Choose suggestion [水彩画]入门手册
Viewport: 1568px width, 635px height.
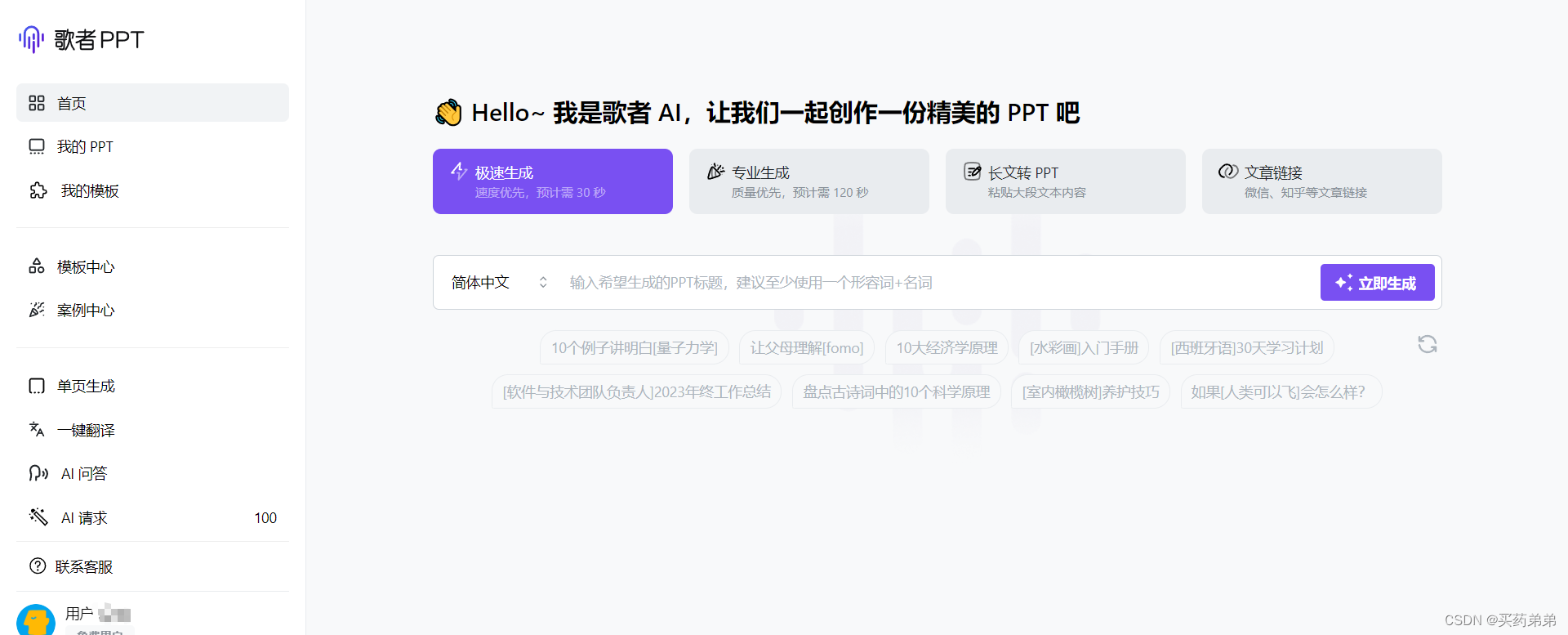[1084, 347]
